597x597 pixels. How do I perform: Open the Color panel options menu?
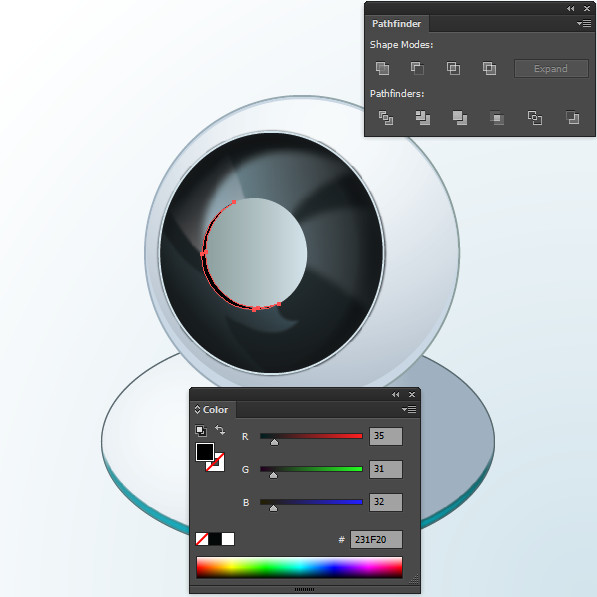pos(409,410)
